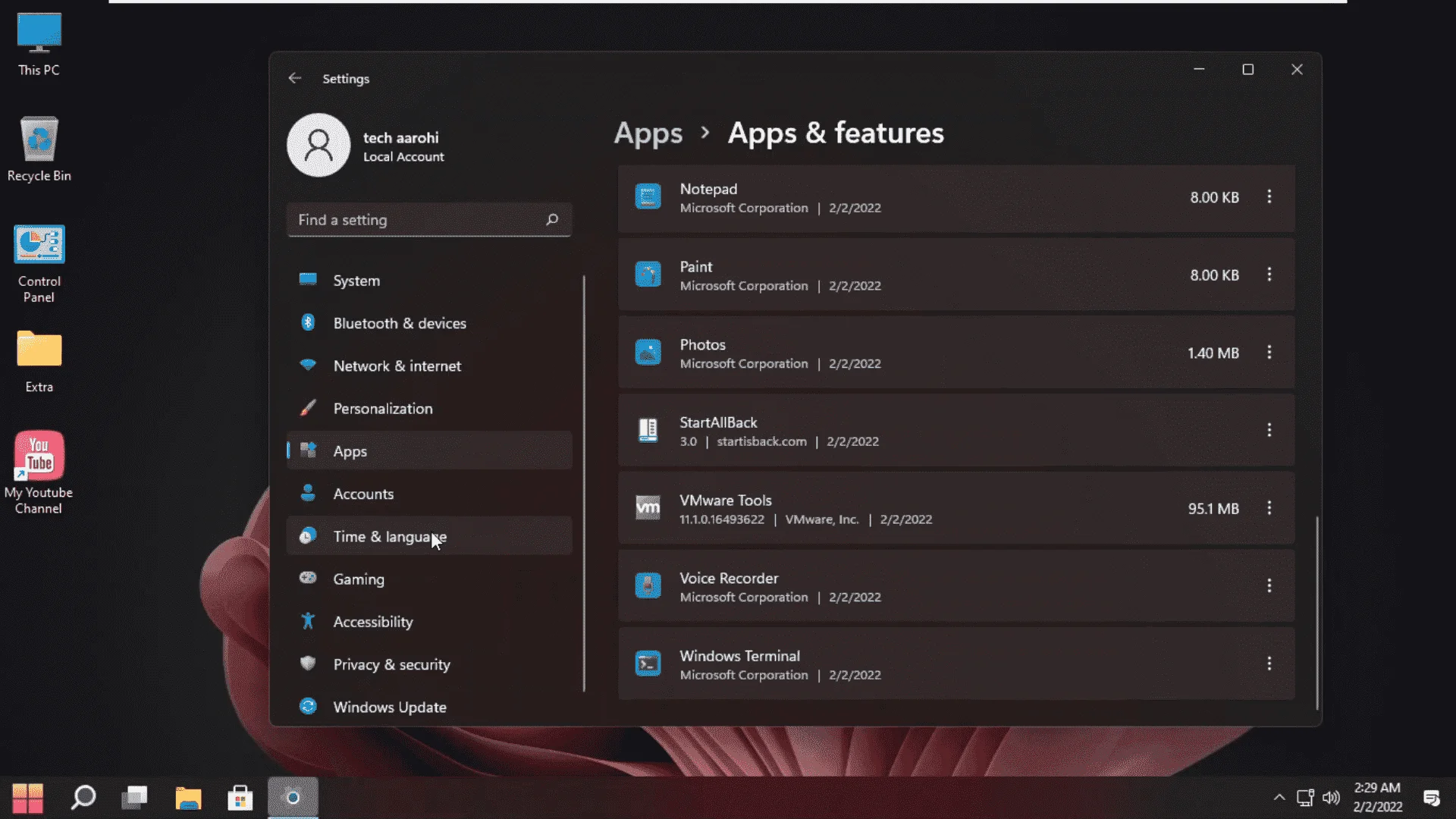This screenshot has width=1456, height=819.
Task: Open Privacy & security settings
Action: pyautogui.click(x=429, y=664)
